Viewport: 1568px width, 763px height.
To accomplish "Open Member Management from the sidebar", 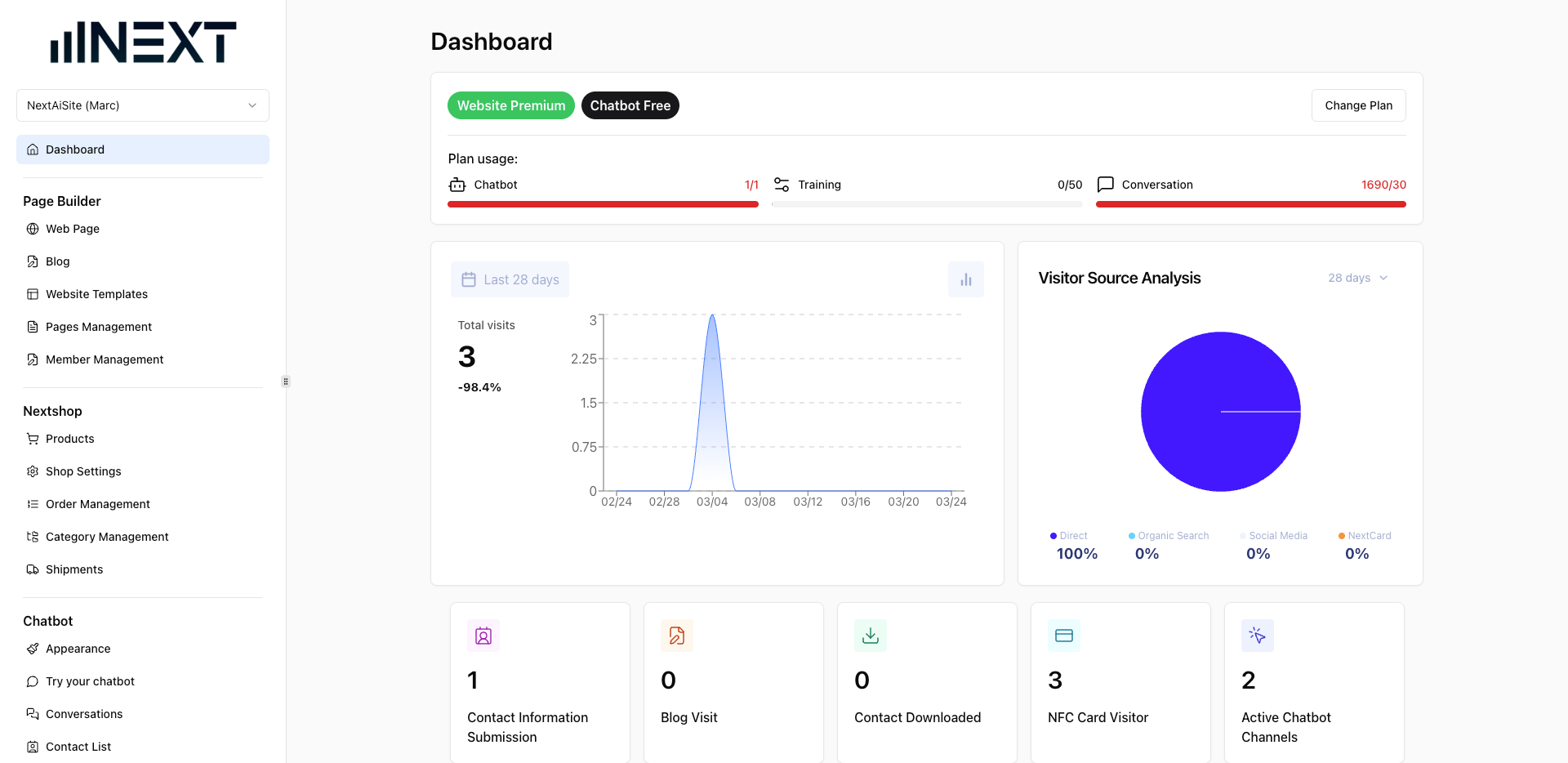I will (x=105, y=359).
